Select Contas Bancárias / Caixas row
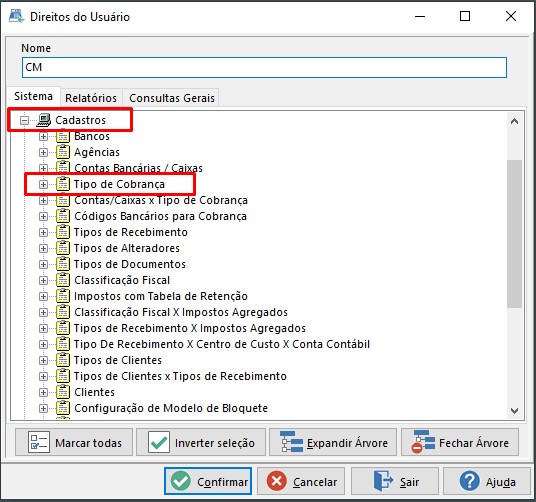The width and height of the screenshot is (536, 502). click(138, 168)
